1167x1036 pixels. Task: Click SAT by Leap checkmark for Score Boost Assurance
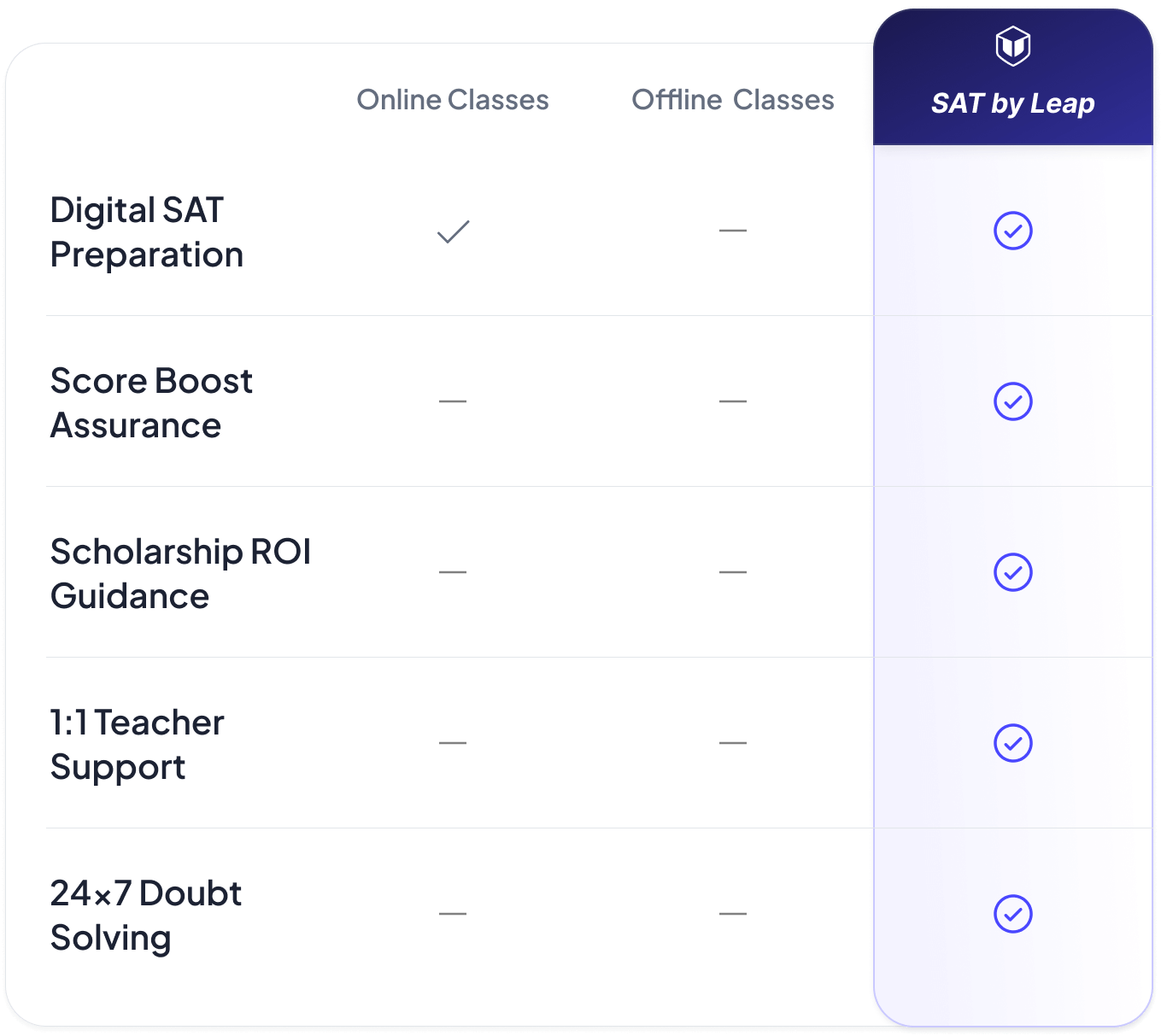click(1012, 401)
